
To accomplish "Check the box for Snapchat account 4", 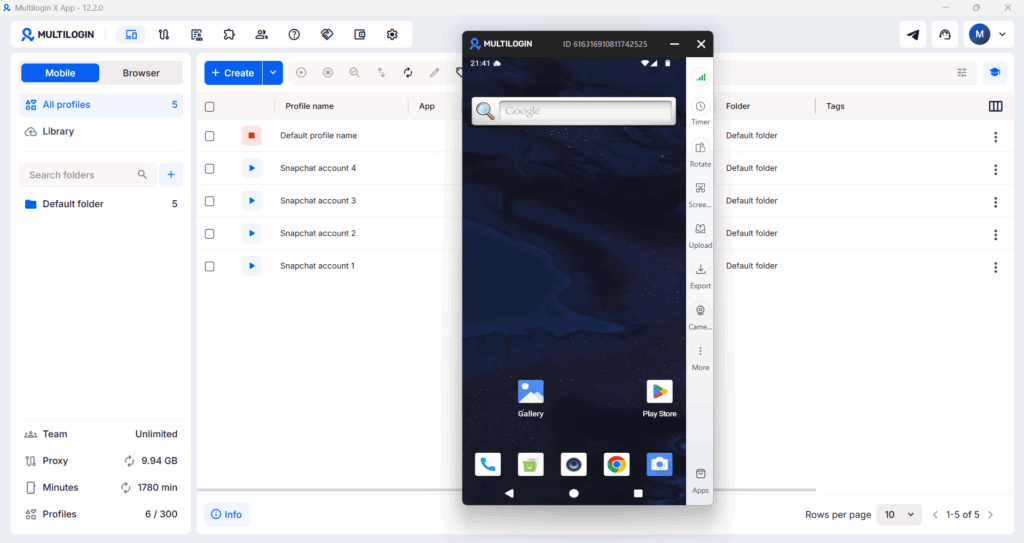I will point(209,169).
